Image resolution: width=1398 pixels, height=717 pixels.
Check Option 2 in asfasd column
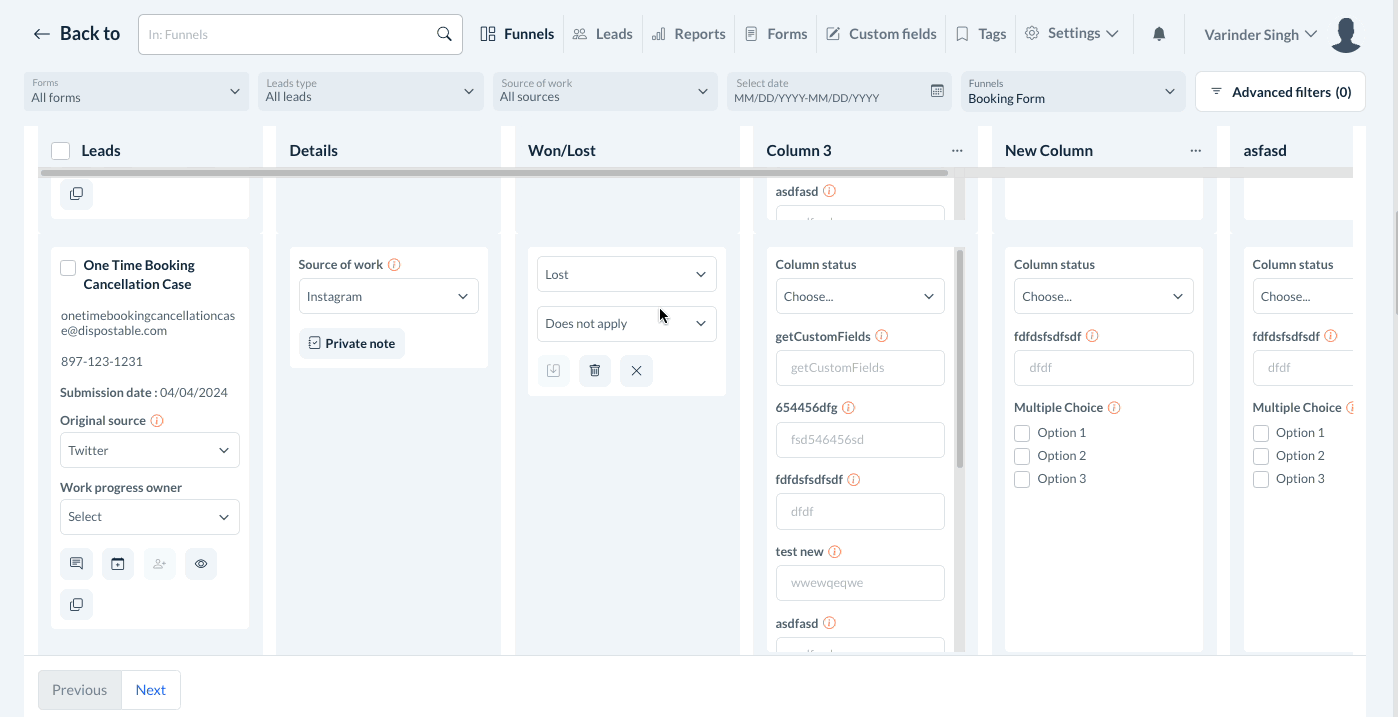point(1261,456)
